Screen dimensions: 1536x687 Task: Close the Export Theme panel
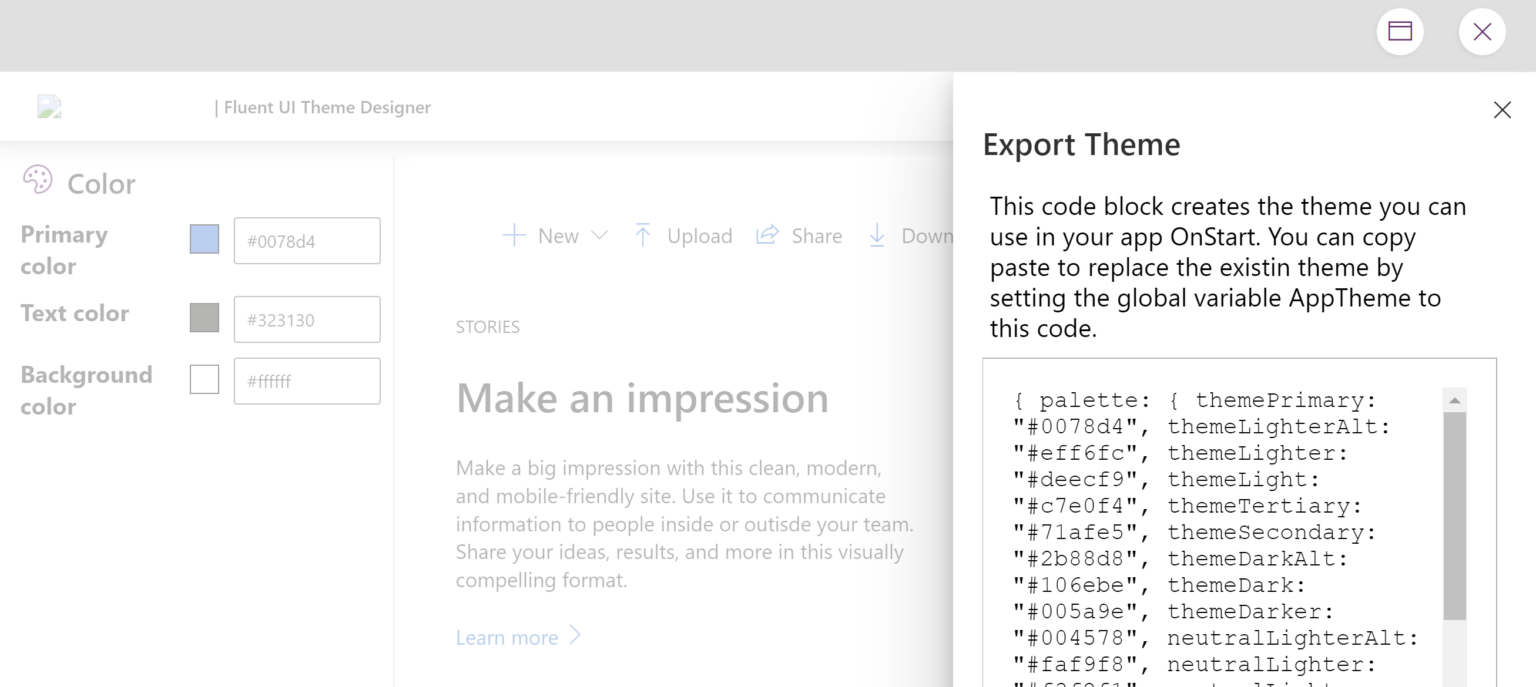pyautogui.click(x=1502, y=110)
